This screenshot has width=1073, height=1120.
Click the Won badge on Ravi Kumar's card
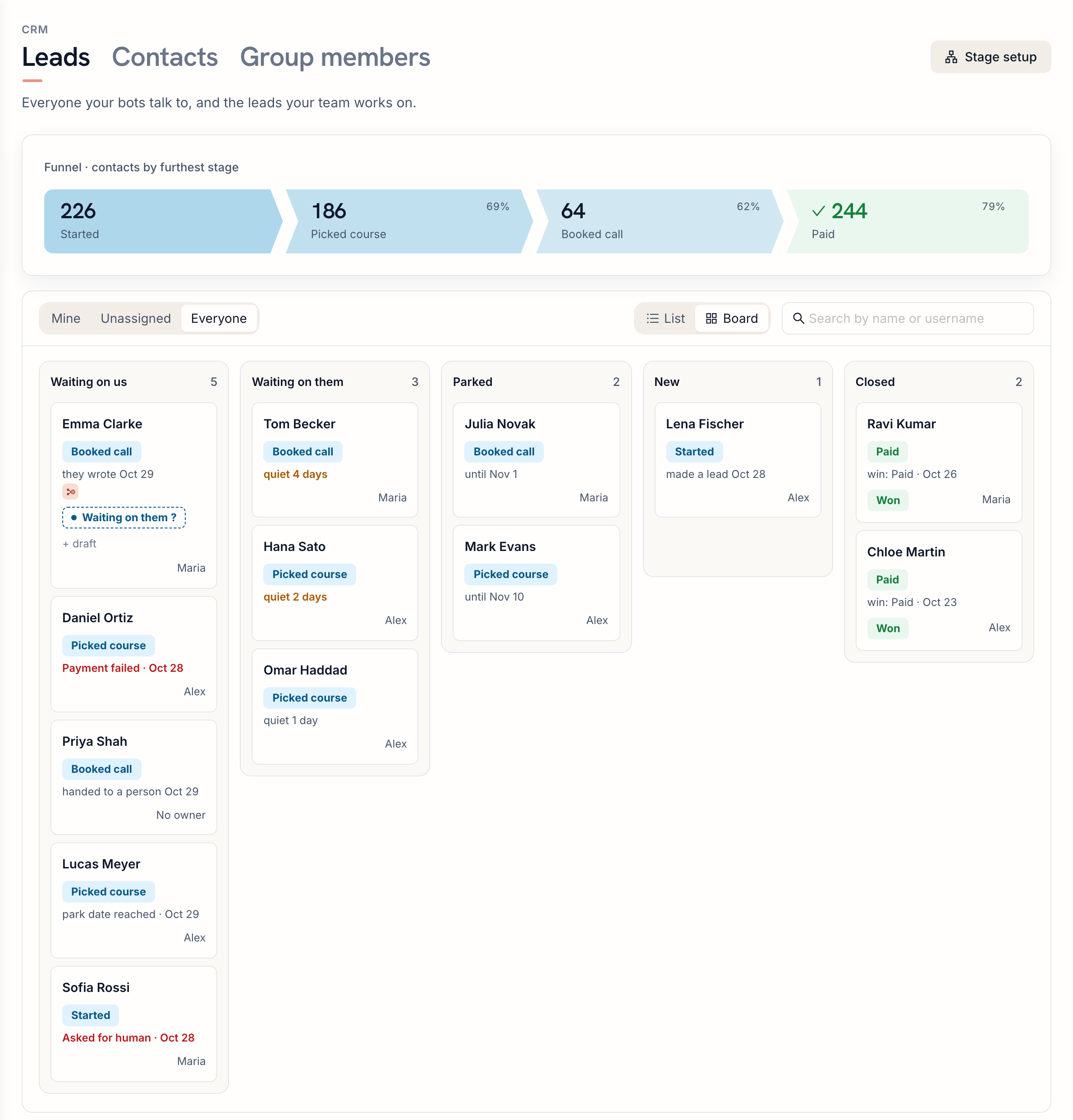click(888, 500)
